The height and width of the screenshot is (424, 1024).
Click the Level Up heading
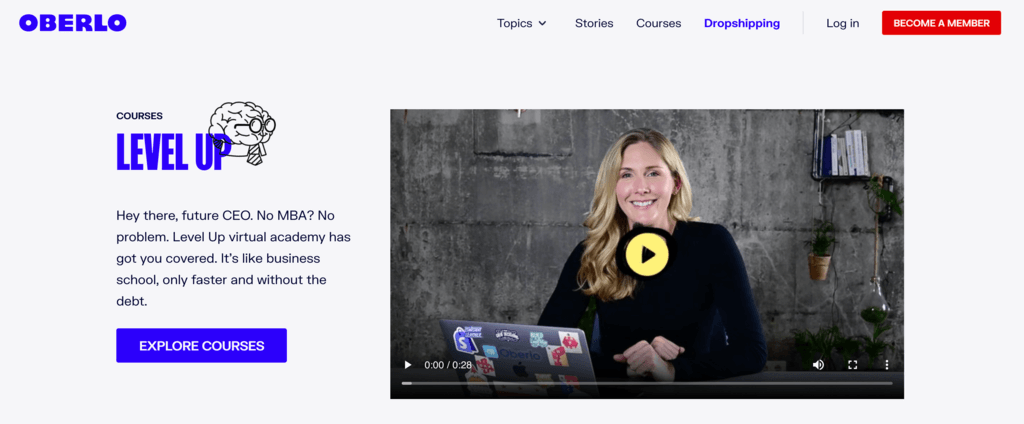tap(174, 150)
